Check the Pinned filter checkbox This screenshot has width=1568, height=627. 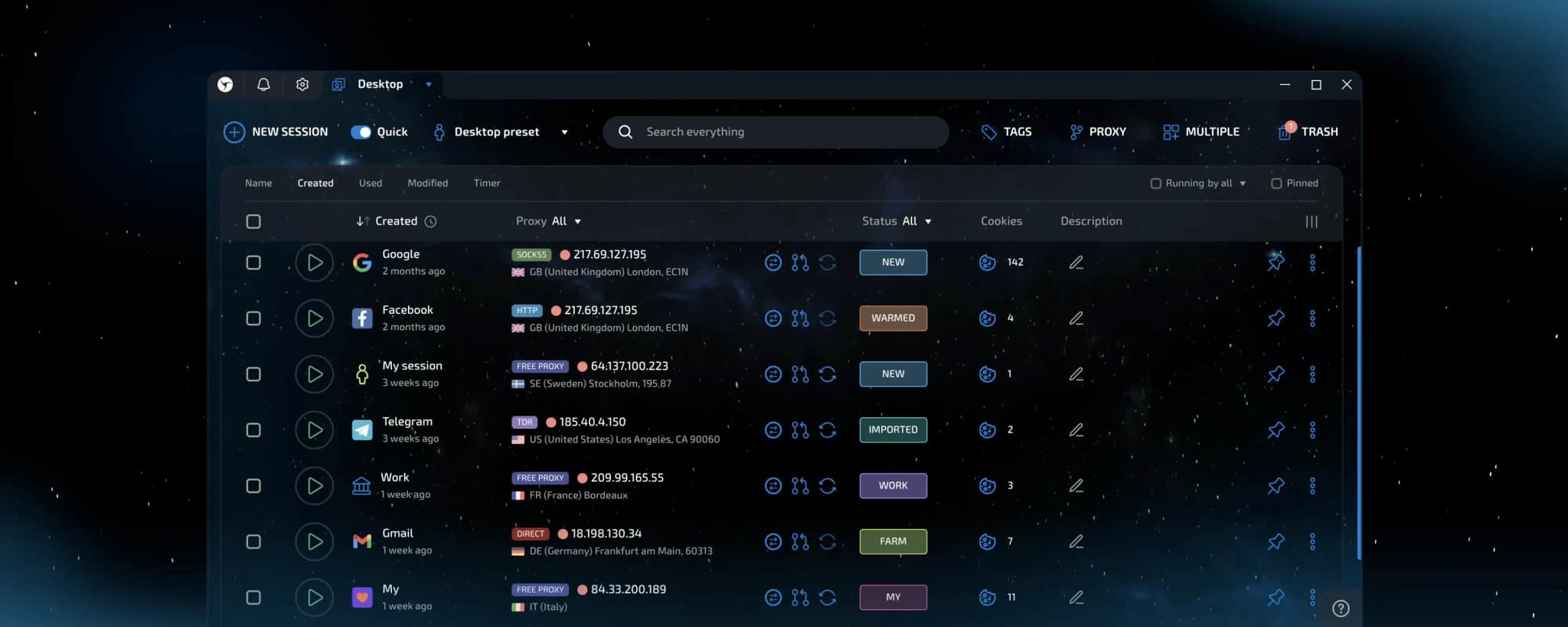pyautogui.click(x=1276, y=184)
